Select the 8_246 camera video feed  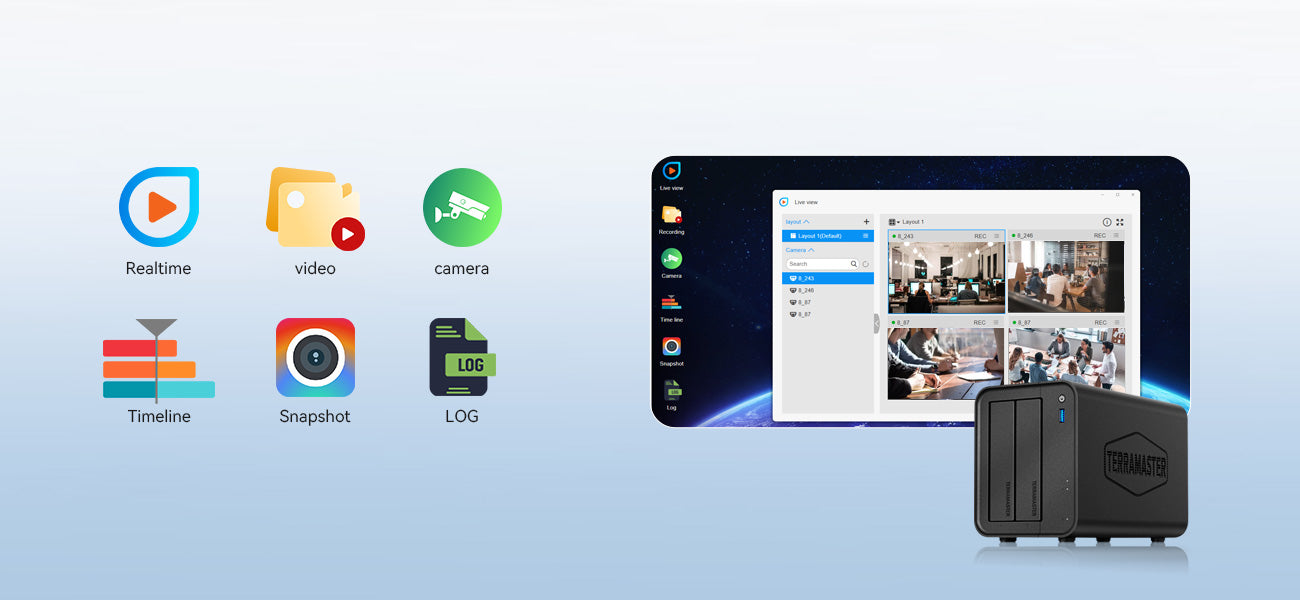1065,276
